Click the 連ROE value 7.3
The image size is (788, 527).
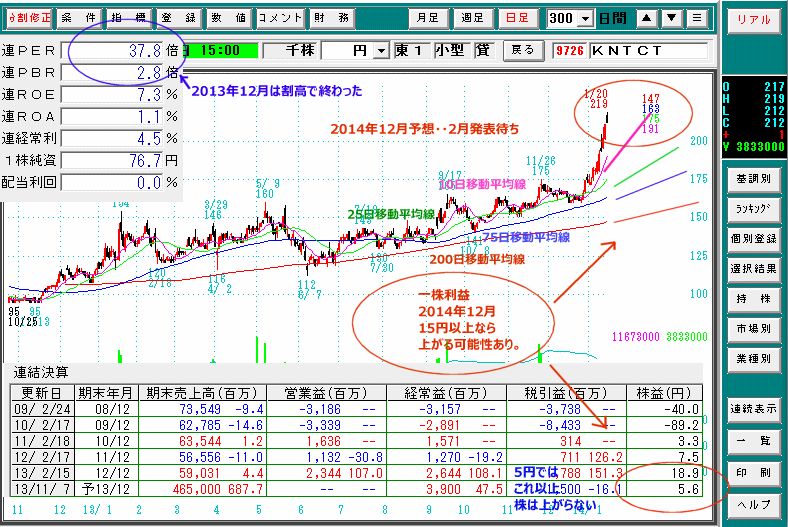(x=113, y=95)
